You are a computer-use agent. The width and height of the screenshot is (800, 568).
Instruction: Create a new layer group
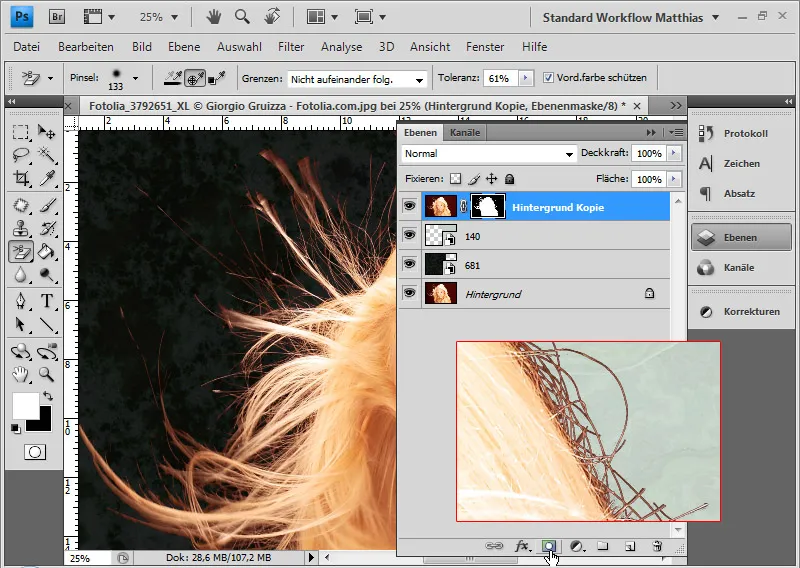coord(603,546)
